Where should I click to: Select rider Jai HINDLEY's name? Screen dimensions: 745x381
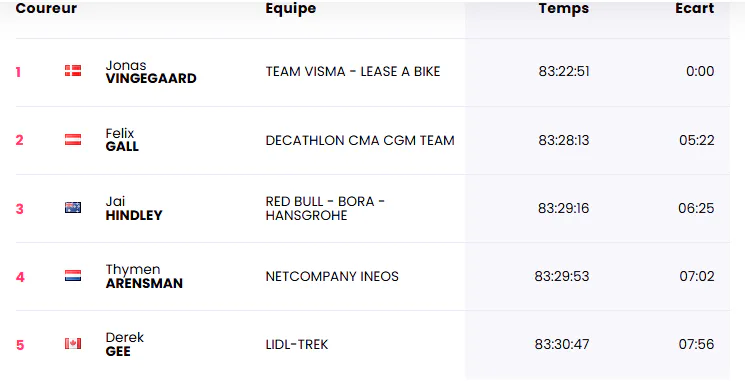point(134,208)
